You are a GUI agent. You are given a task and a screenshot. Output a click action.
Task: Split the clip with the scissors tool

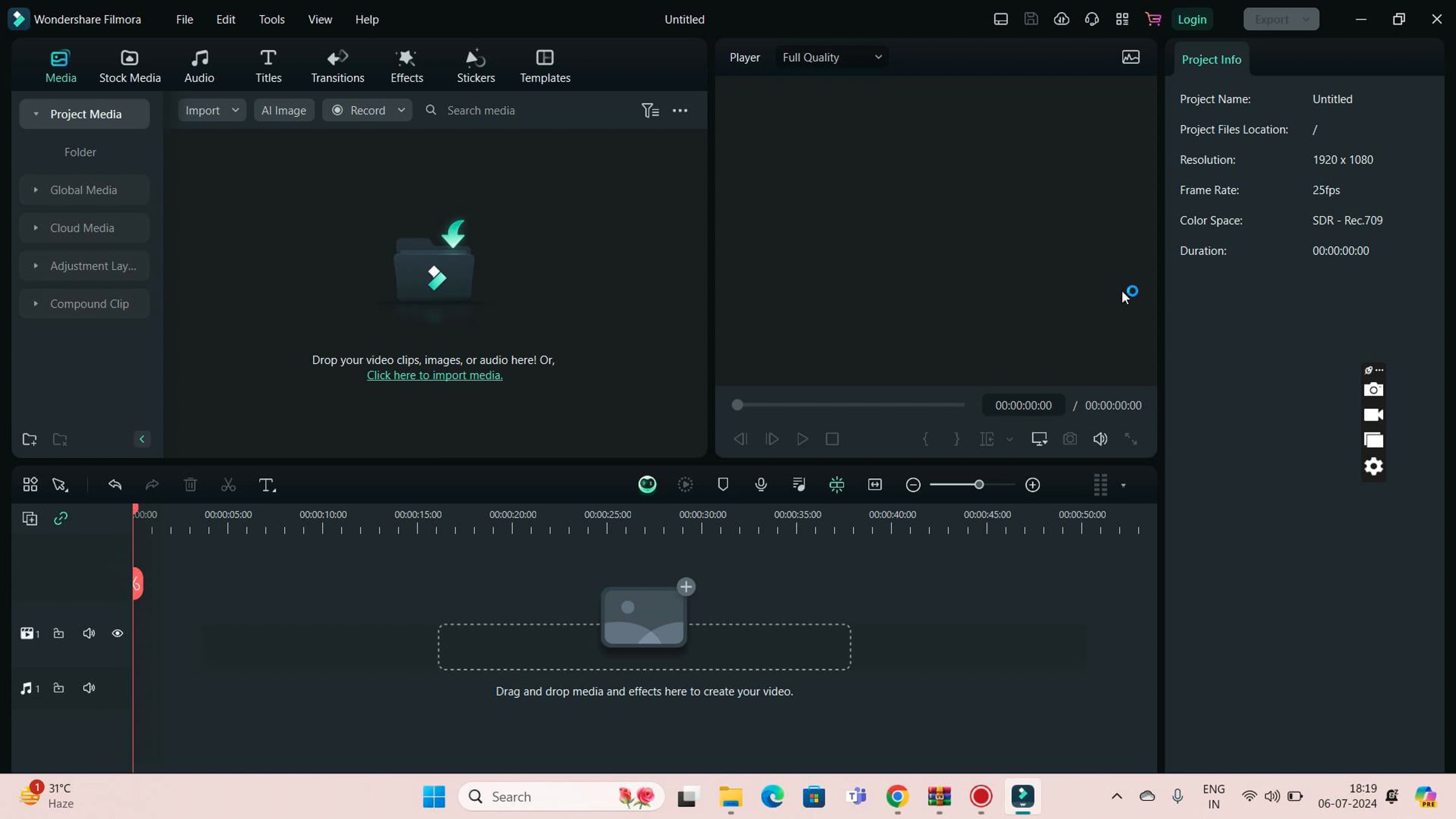click(x=227, y=485)
